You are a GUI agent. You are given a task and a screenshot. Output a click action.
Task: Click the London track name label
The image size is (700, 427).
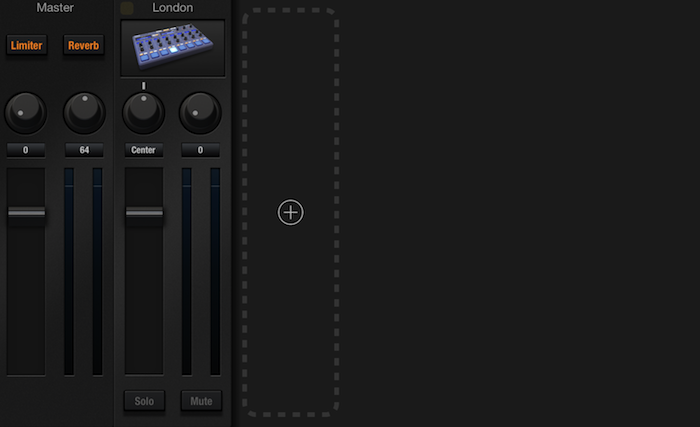(x=173, y=8)
